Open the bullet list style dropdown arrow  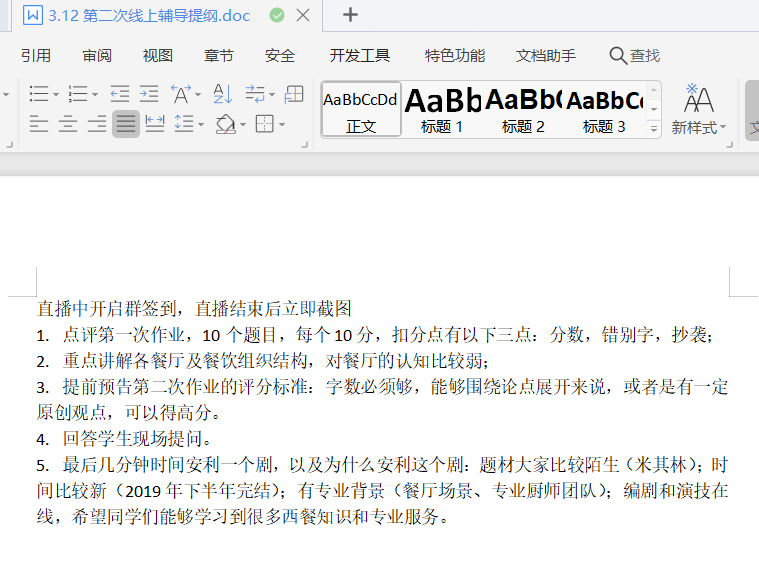(56, 94)
